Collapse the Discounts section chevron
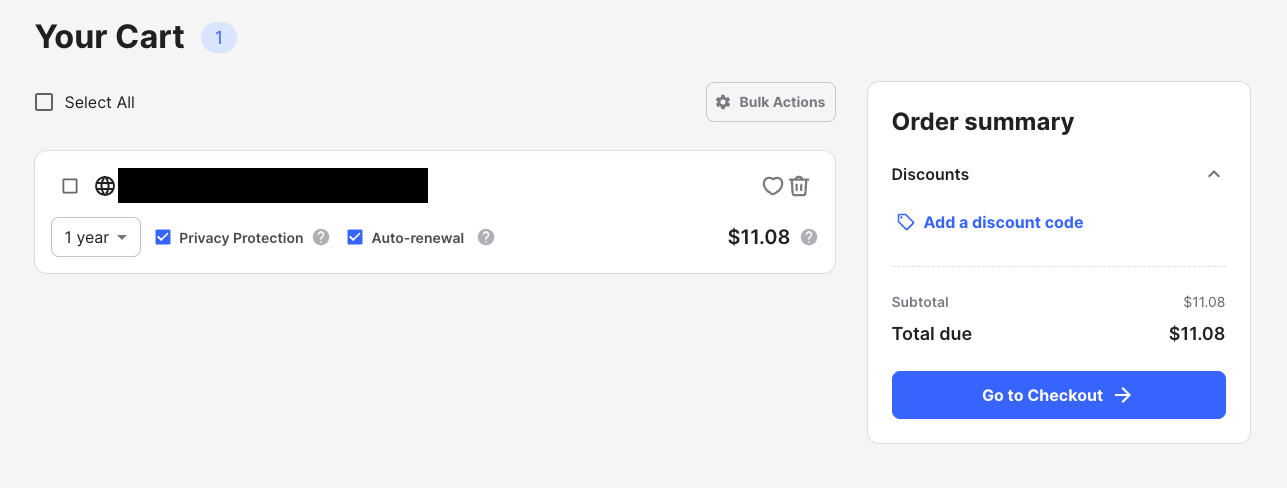The height and width of the screenshot is (488, 1287). coord(1214,174)
